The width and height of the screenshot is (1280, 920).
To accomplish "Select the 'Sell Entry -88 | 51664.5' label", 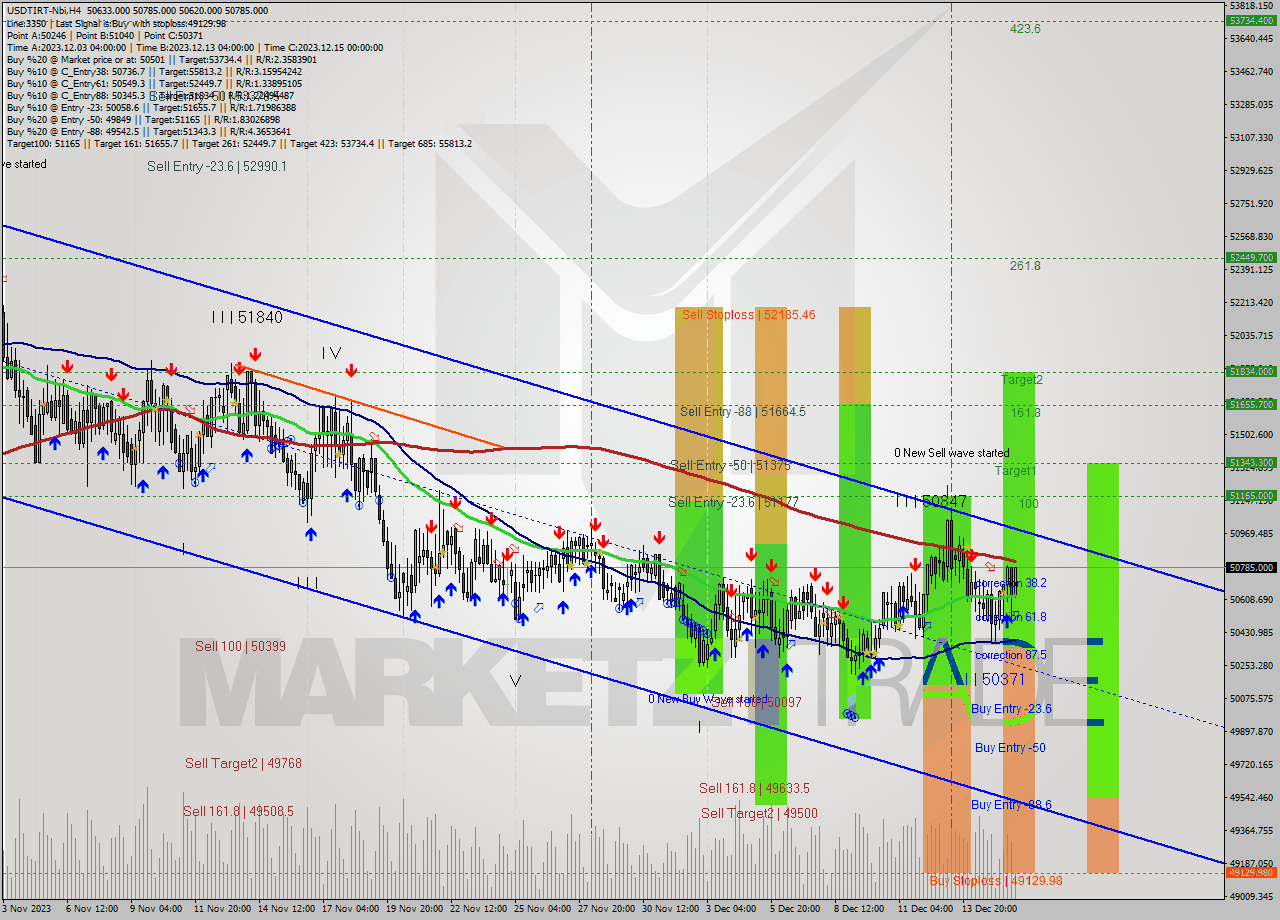I will 742,411.
